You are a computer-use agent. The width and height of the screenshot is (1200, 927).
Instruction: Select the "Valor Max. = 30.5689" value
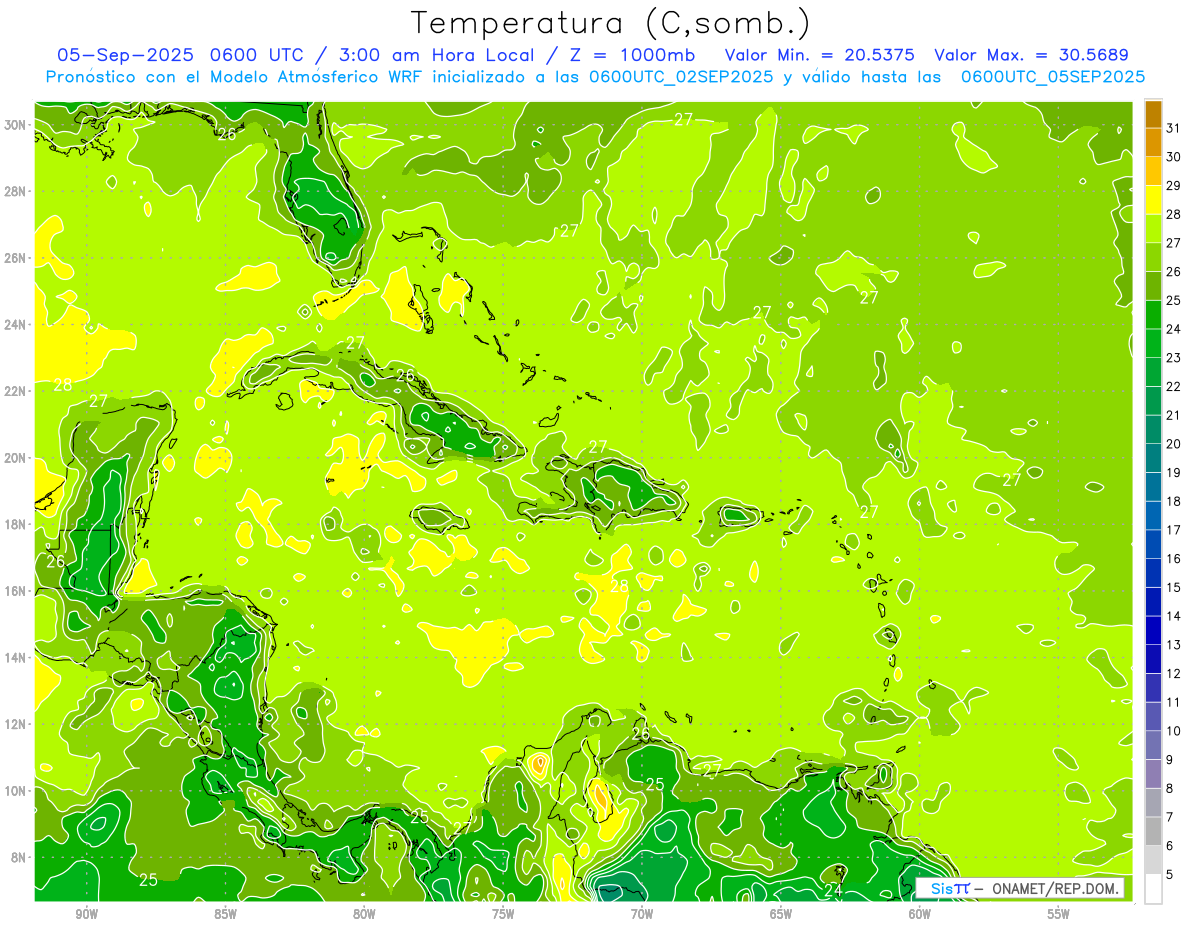[1031, 54]
